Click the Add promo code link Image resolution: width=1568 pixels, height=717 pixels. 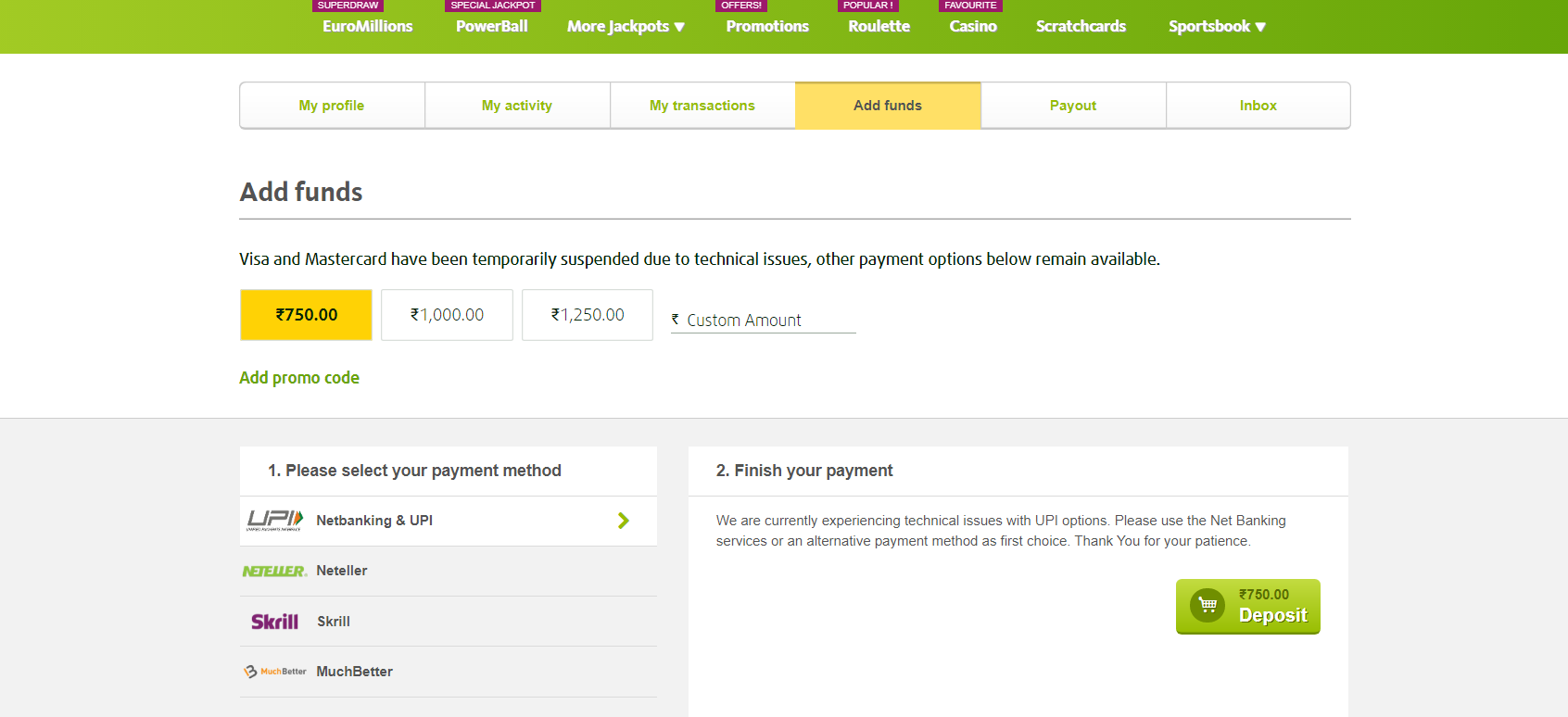[x=299, y=377]
